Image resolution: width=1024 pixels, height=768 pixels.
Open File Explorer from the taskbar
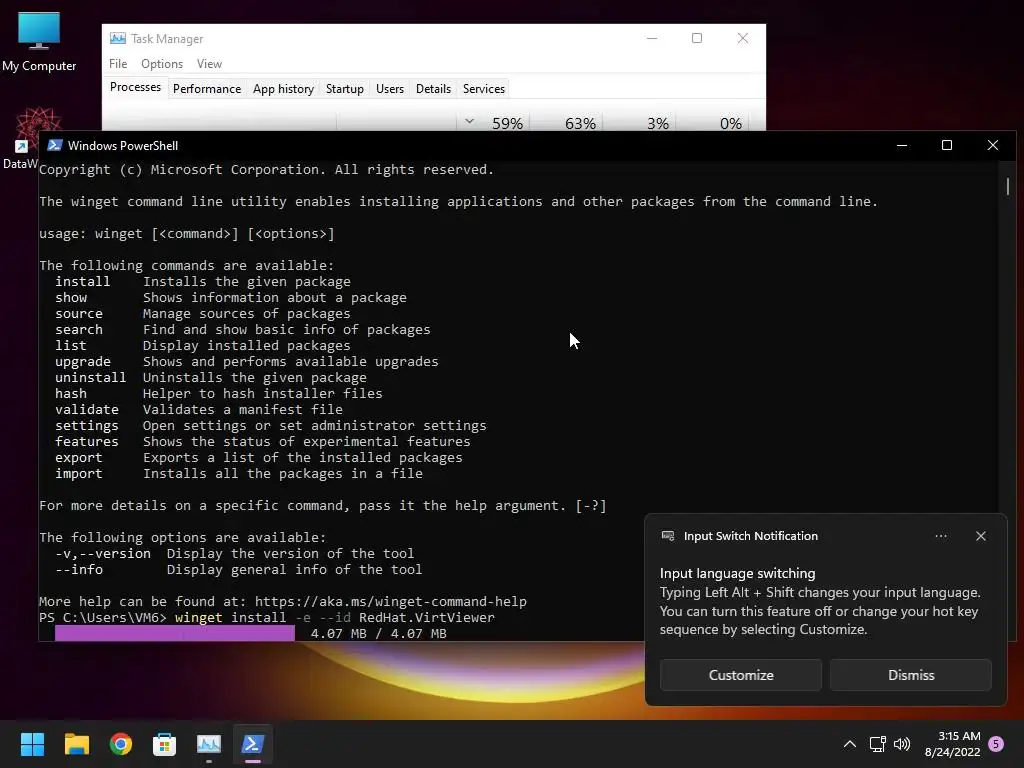(76, 744)
